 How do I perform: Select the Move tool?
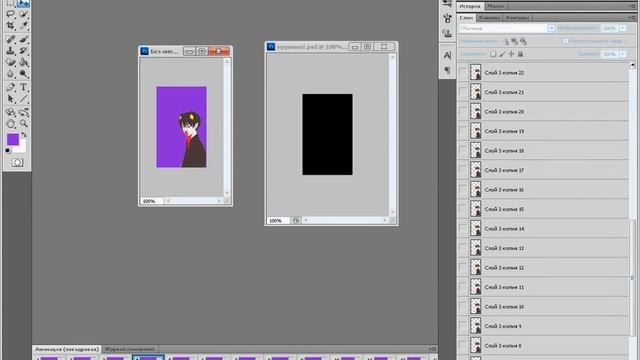coord(23,3)
